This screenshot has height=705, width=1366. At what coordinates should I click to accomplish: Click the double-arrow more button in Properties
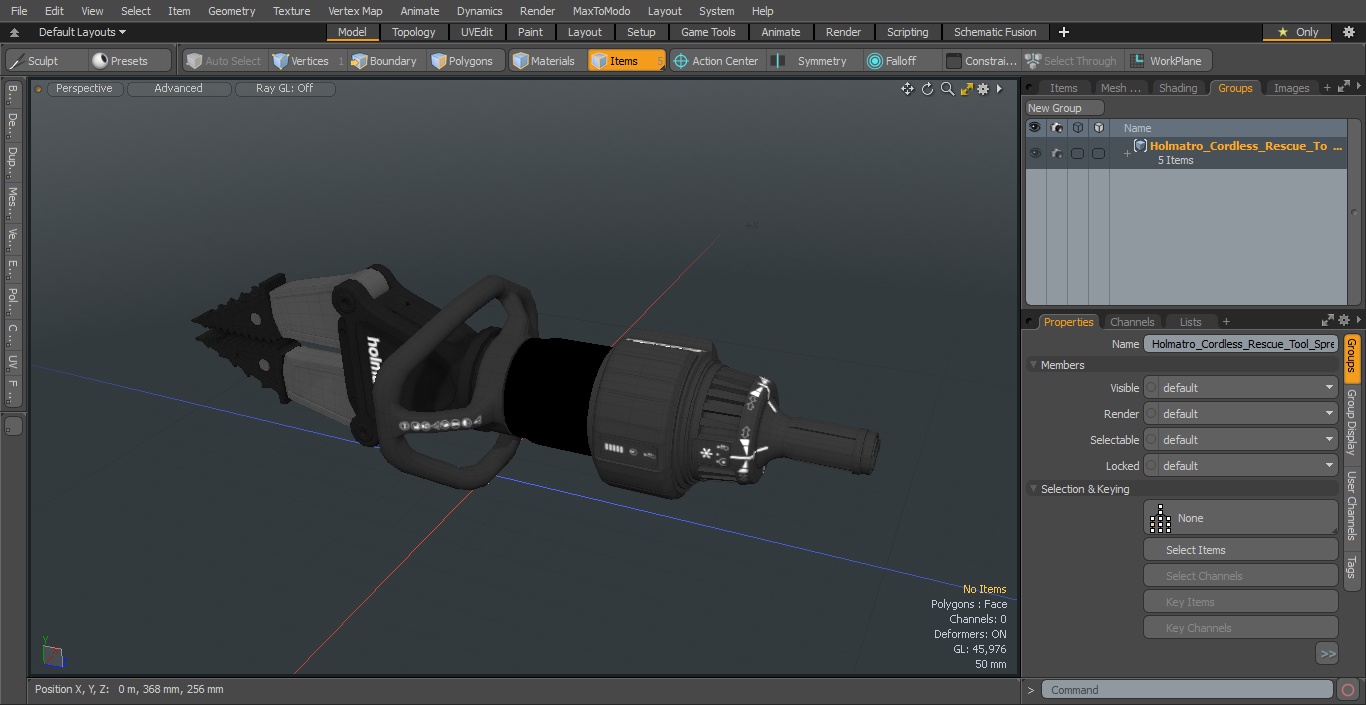pyautogui.click(x=1327, y=653)
